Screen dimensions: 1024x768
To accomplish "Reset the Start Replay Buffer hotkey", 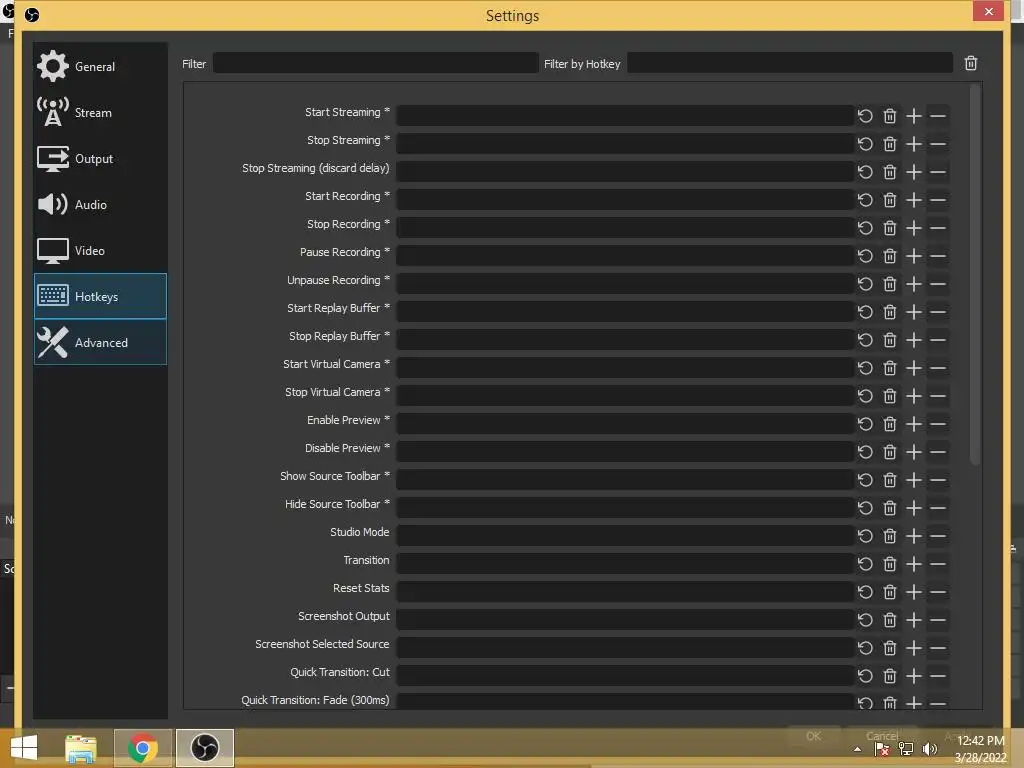I will pos(865,312).
